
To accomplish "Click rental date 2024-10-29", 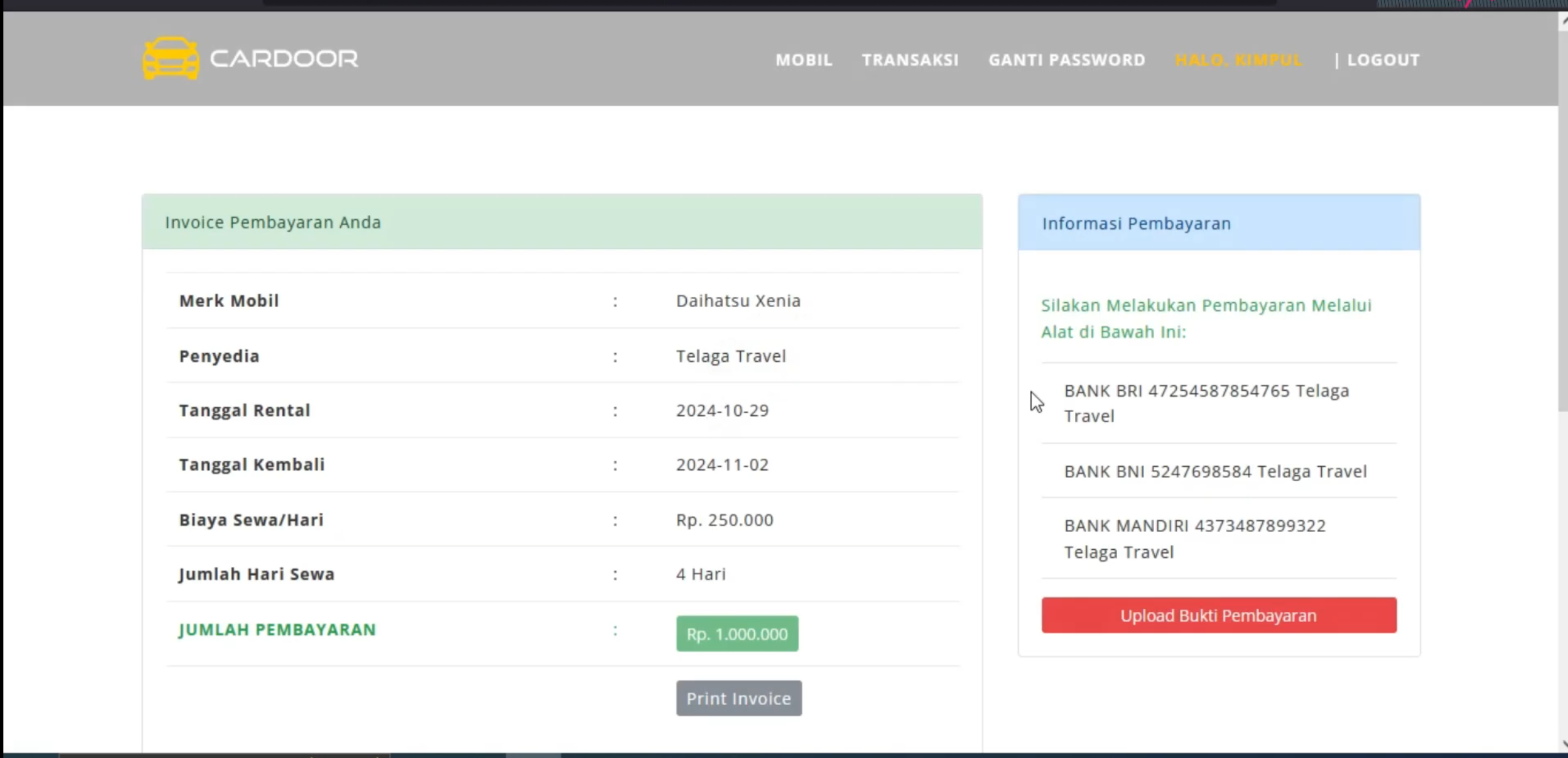I will tap(722, 410).
